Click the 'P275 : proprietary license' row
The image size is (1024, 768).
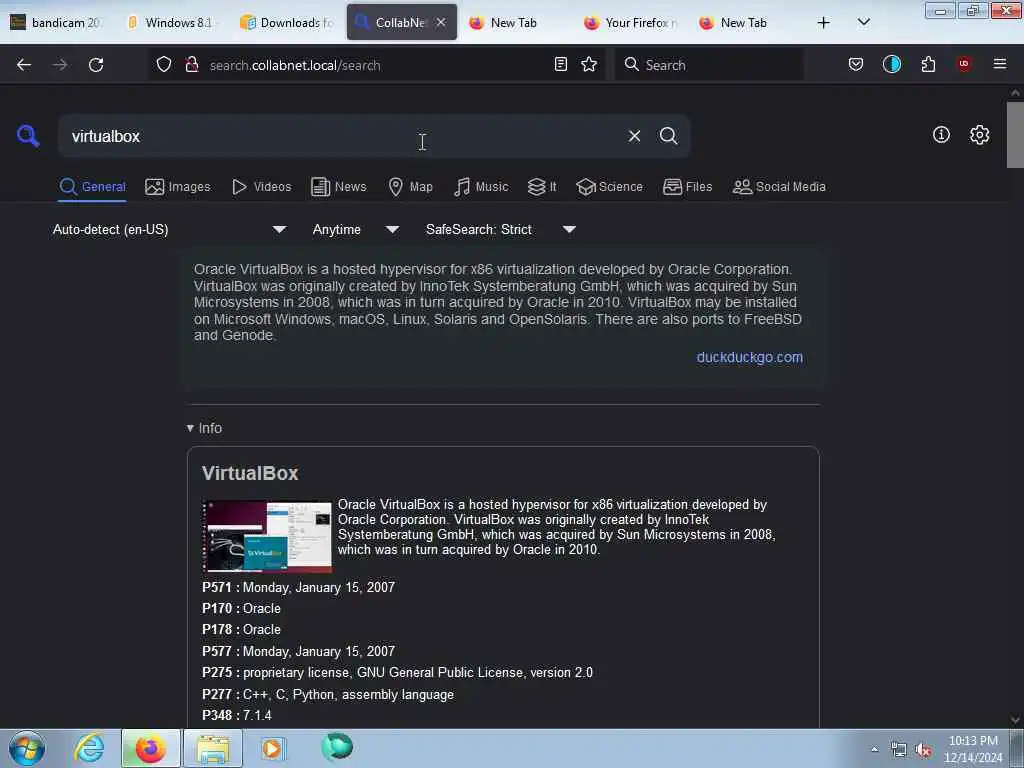(x=397, y=673)
